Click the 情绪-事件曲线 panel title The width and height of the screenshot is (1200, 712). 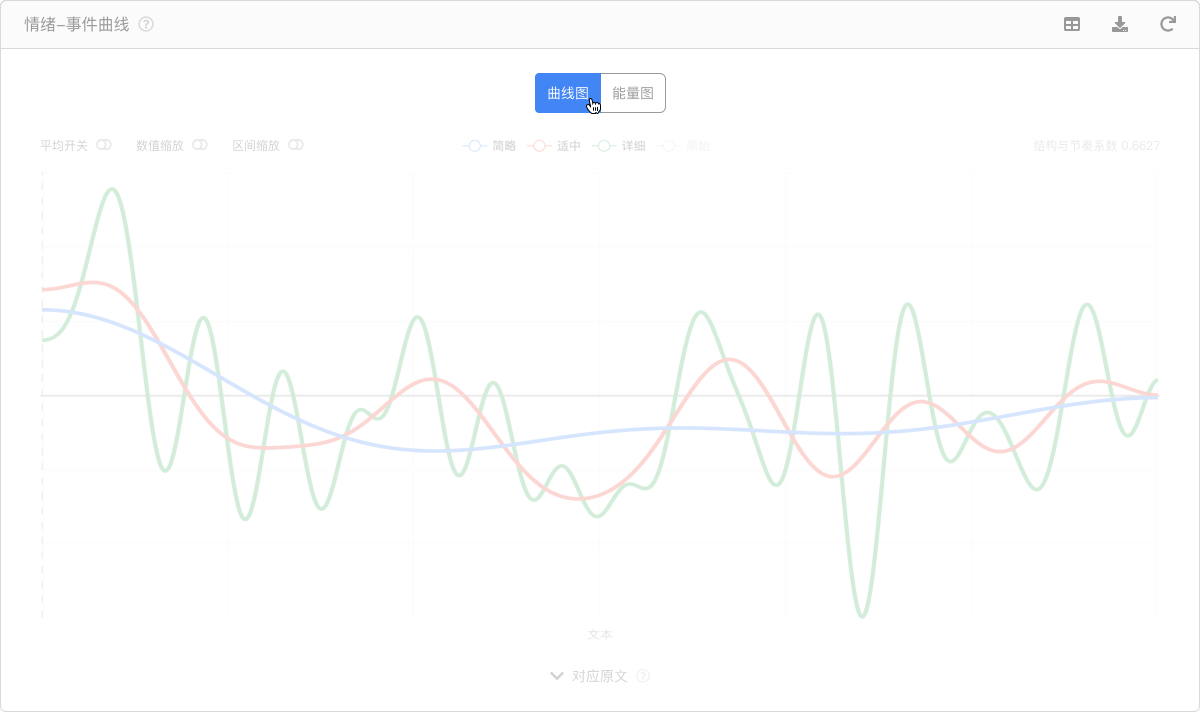(77, 24)
